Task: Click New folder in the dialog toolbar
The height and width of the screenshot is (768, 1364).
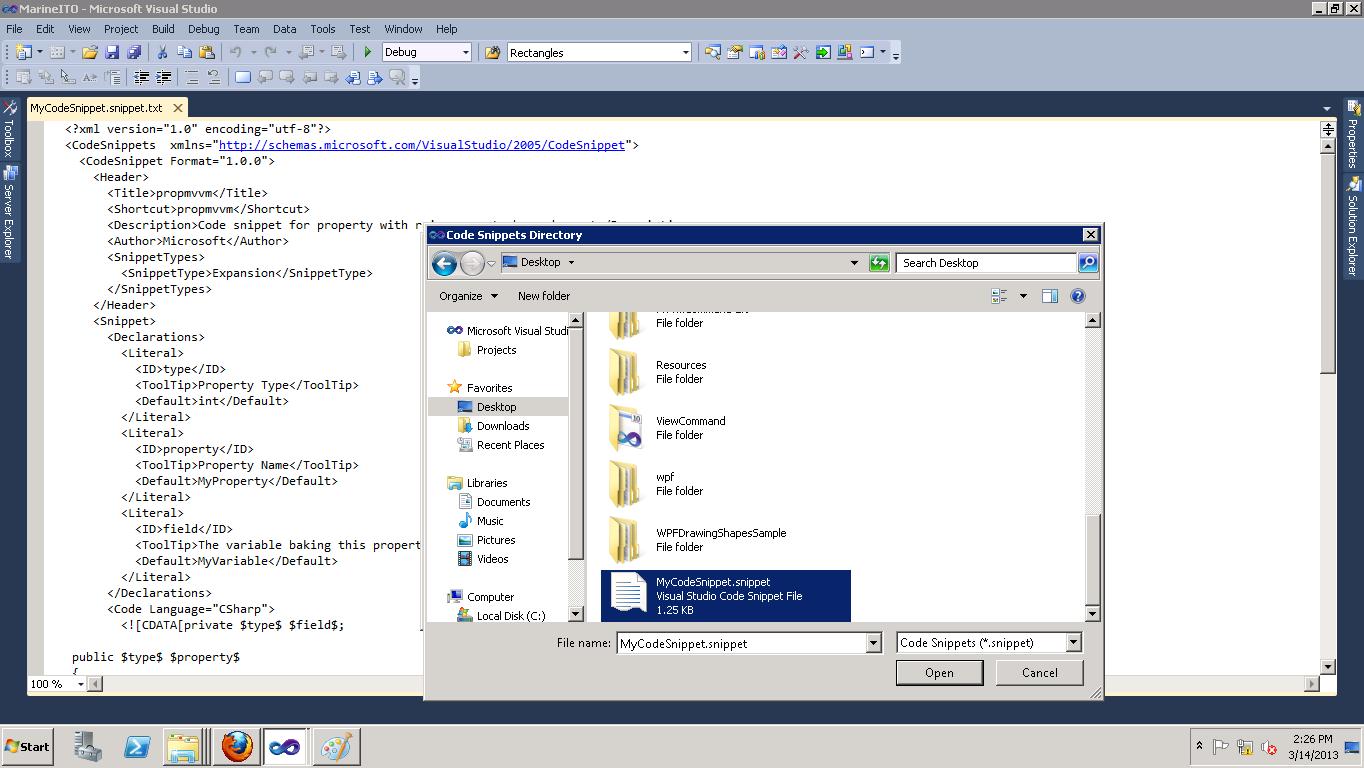Action: [544, 296]
